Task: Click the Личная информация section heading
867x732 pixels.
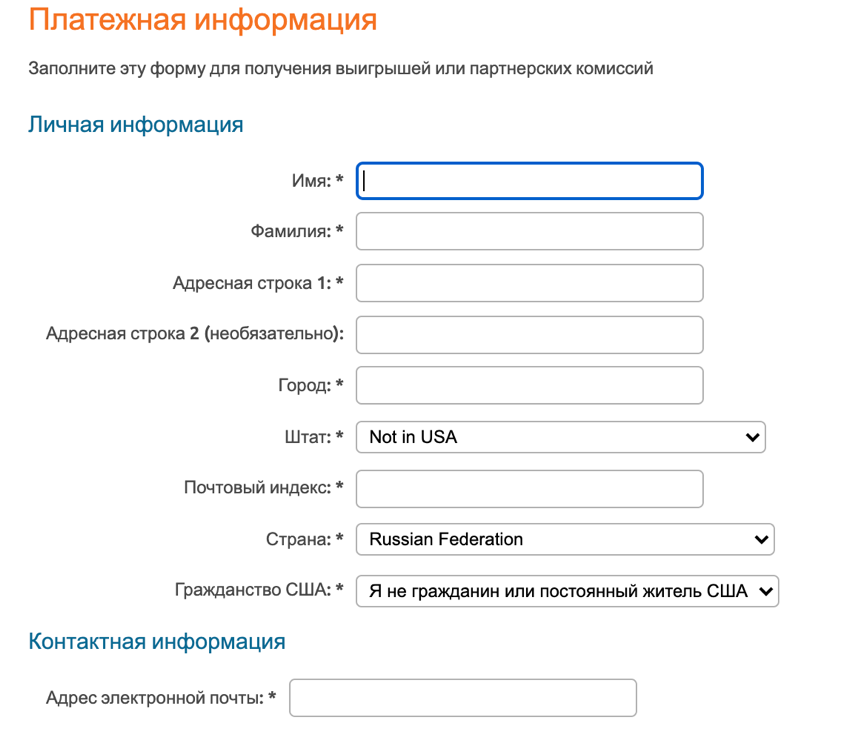Action: [x=135, y=124]
